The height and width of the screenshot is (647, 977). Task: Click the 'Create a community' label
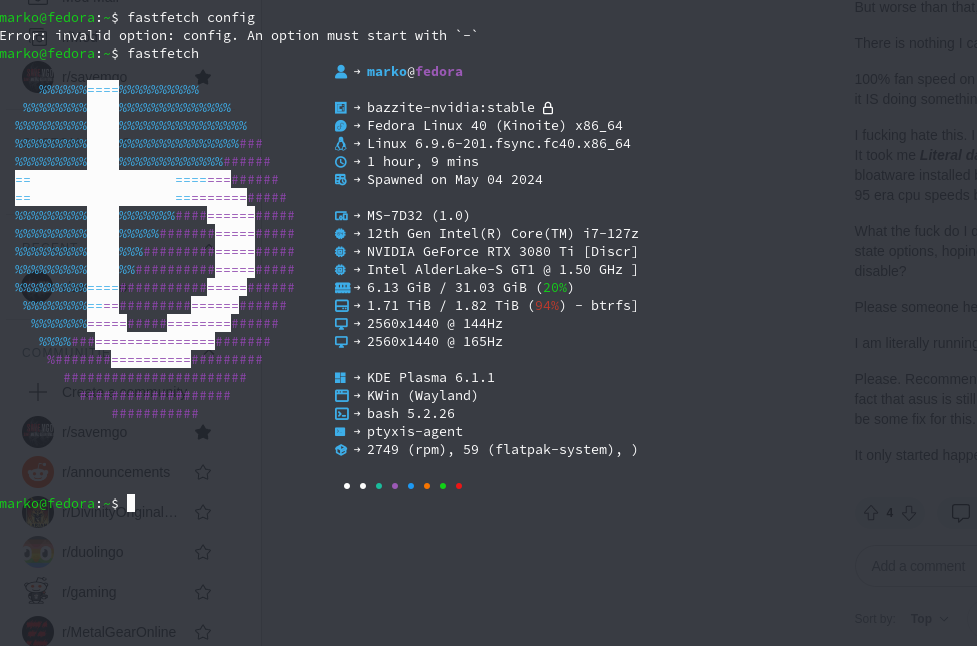(x=125, y=392)
